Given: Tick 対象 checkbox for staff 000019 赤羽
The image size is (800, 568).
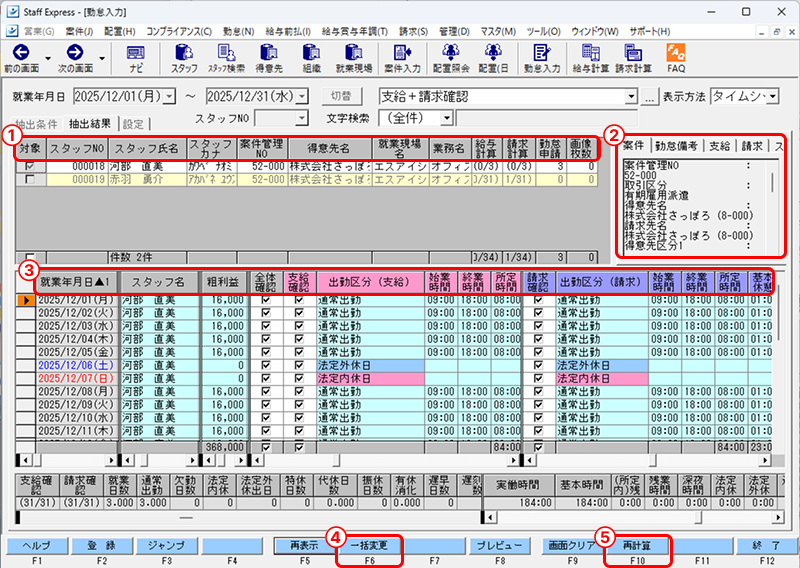Looking at the screenshot, I should tap(30, 180).
